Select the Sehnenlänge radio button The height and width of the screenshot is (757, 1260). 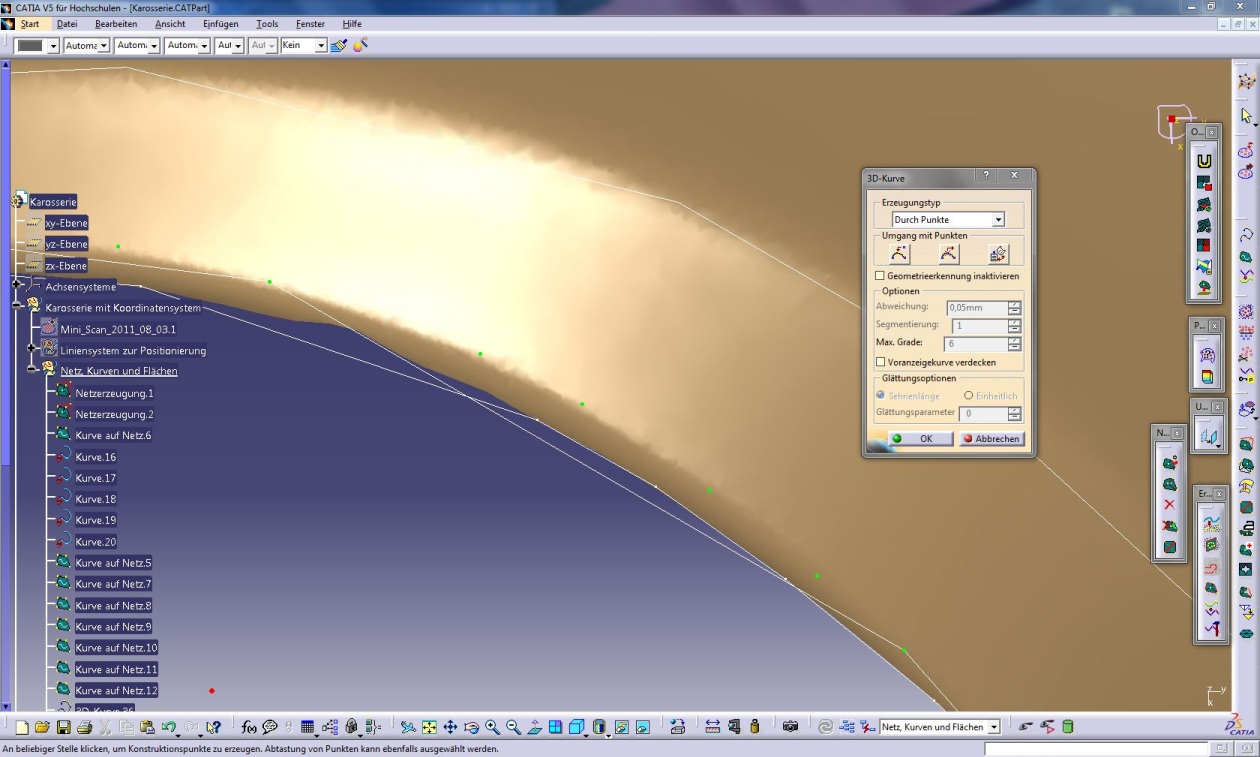[881, 395]
